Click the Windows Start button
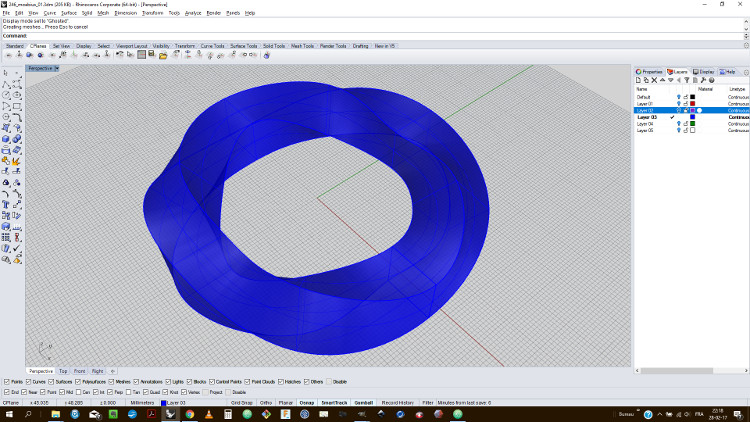 (9, 414)
